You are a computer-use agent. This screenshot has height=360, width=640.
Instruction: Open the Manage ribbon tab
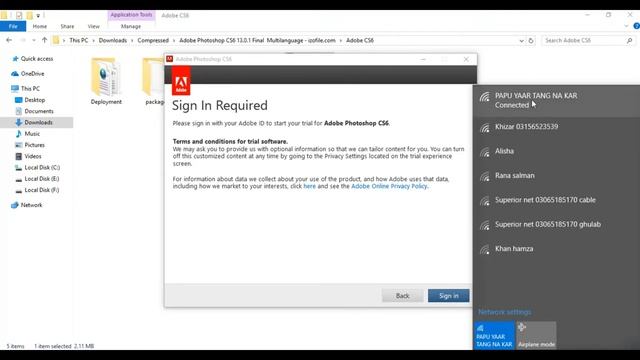[131, 26]
